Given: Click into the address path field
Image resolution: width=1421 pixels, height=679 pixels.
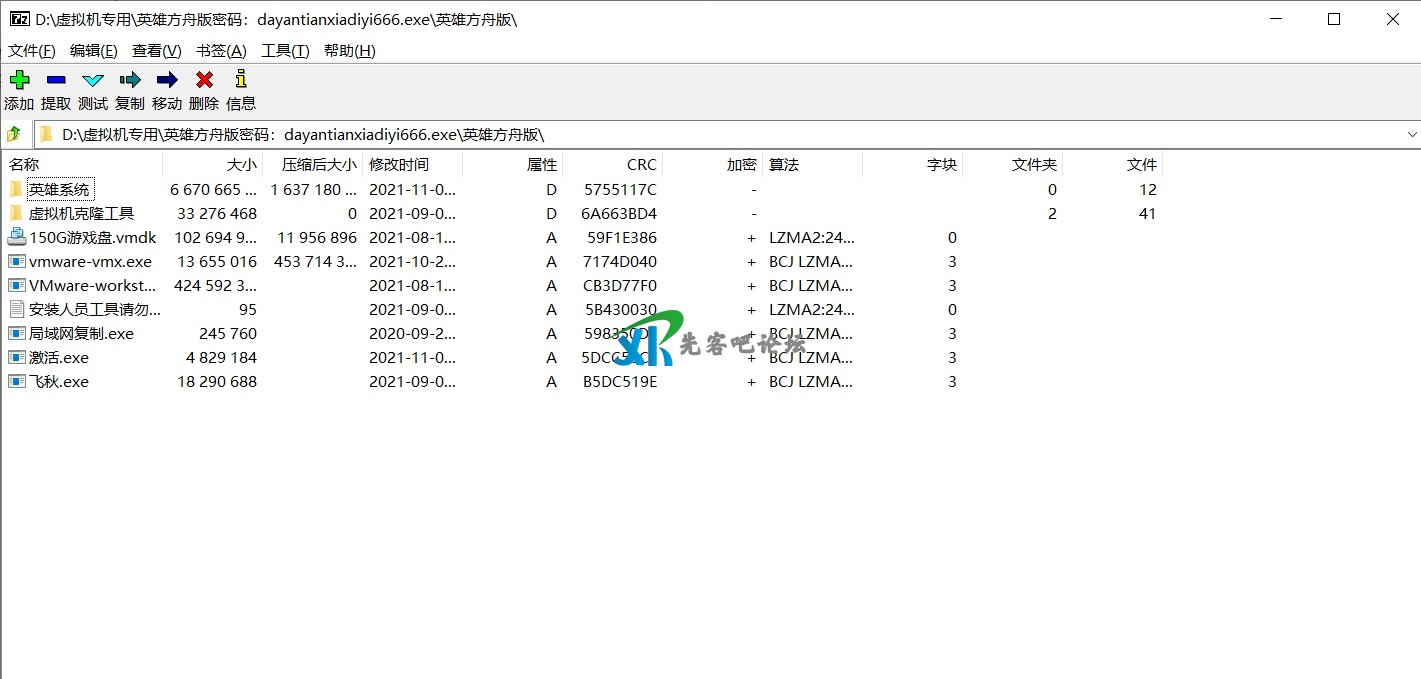Looking at the screenshot, I should [x=700, y=134].
